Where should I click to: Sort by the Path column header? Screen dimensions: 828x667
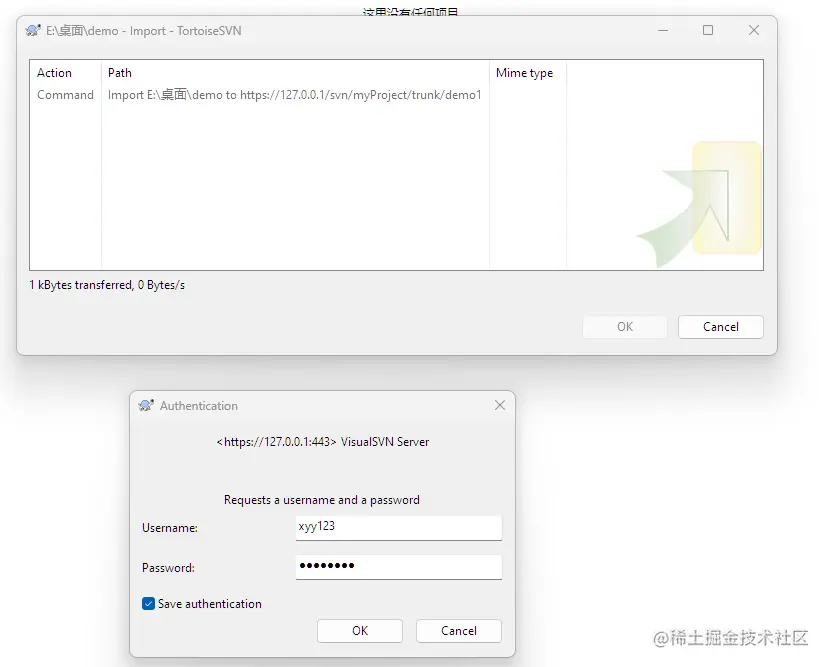(x=120, y=73)
